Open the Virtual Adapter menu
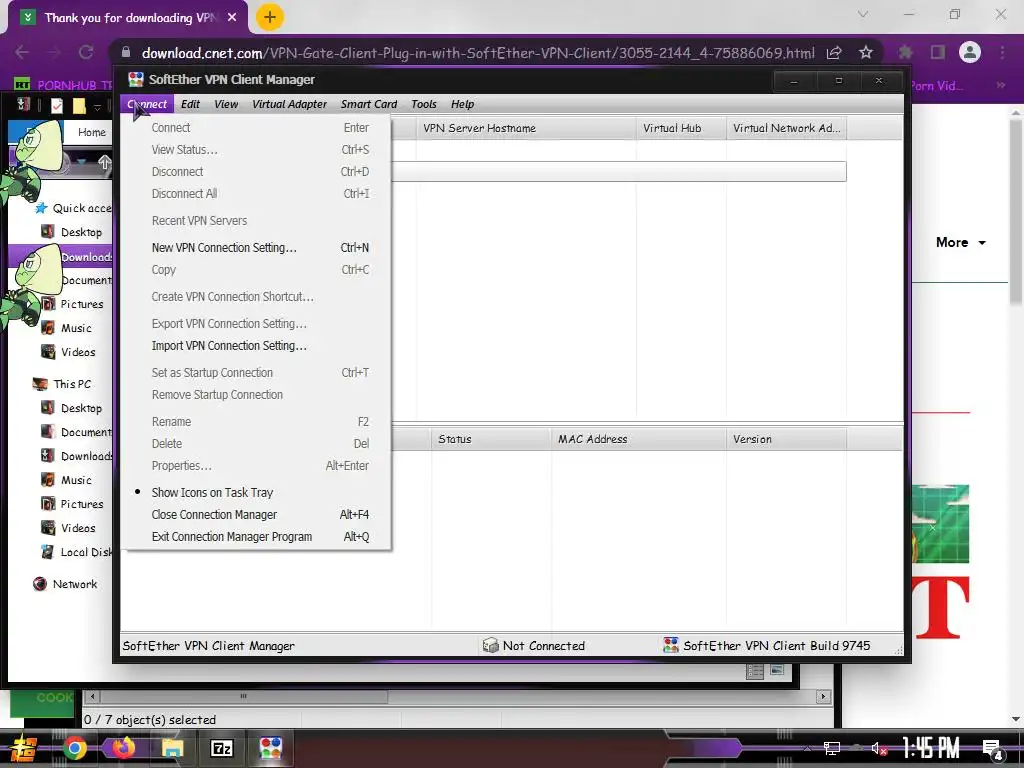Screen dimensions: 1024x768 point(289,104)
